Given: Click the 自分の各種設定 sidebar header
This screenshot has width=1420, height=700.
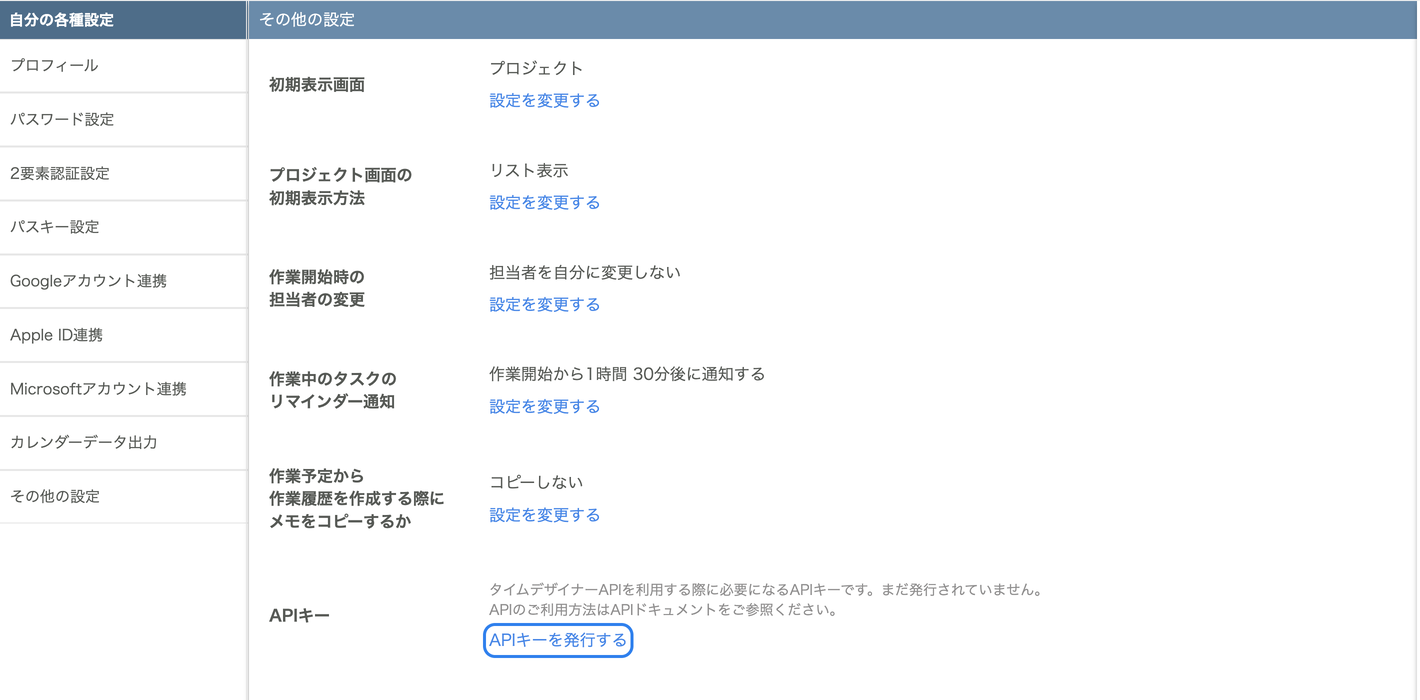Looking at the screenshot, I should [123, 20].
